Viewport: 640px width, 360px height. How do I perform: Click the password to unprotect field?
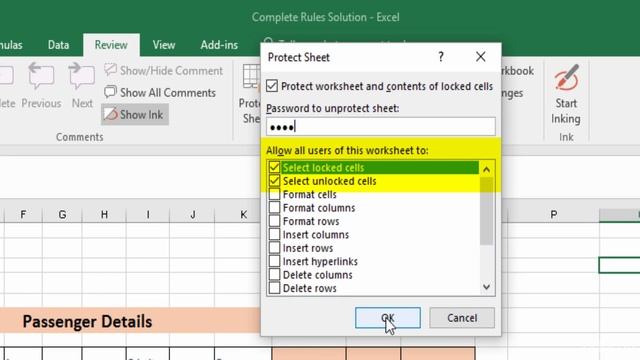point(381,127)
